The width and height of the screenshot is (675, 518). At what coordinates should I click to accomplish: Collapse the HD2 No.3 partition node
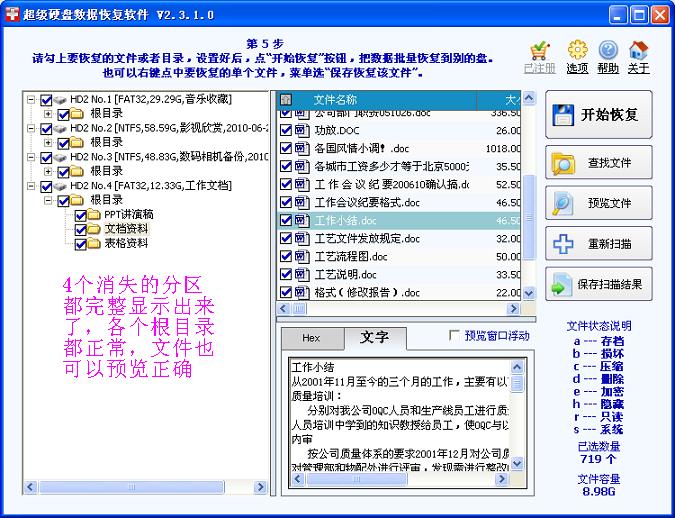click(x=31, y=157)
